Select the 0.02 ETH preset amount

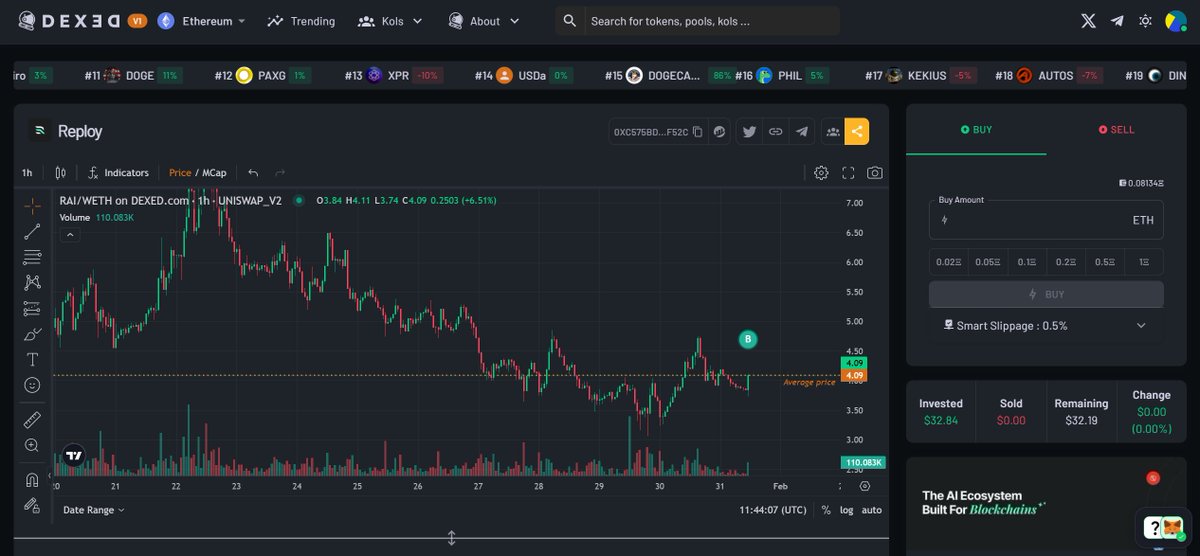948,262
